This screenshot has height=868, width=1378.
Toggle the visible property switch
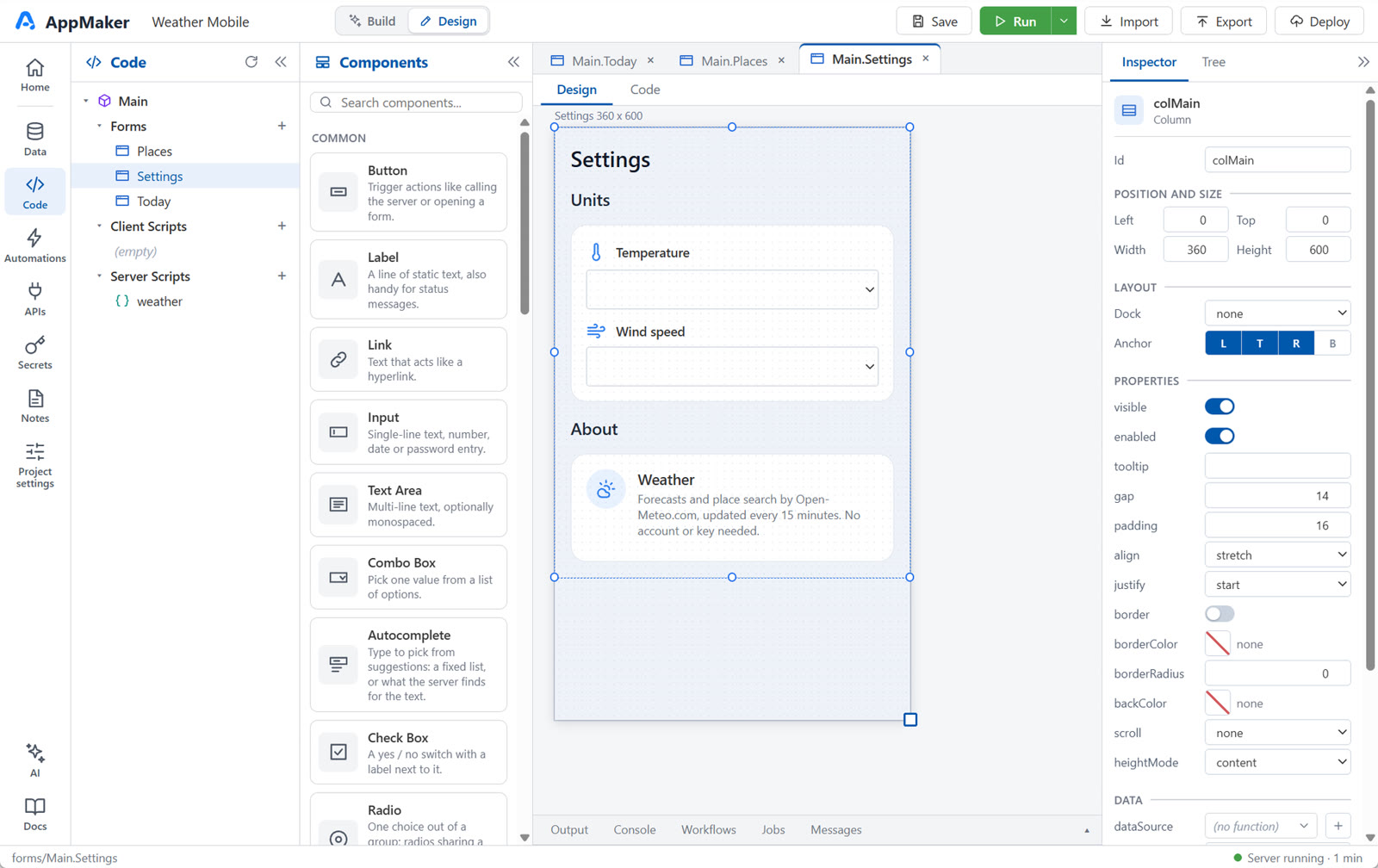(1220, 406)
